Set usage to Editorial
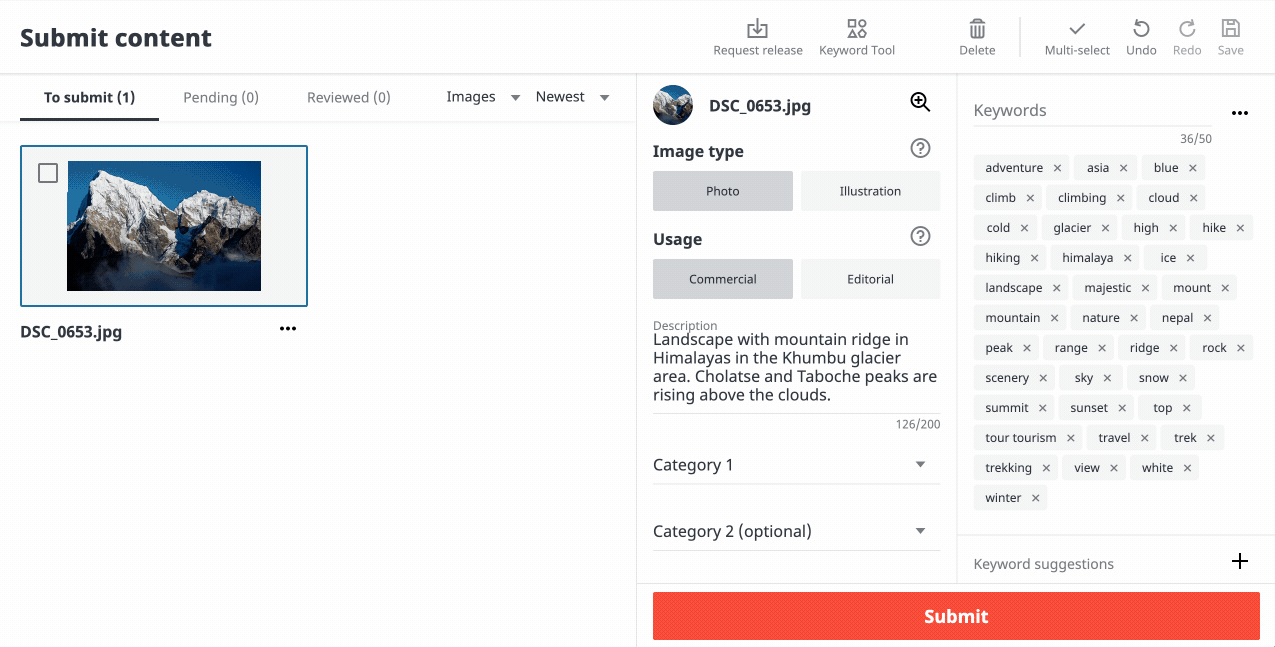 870,279
